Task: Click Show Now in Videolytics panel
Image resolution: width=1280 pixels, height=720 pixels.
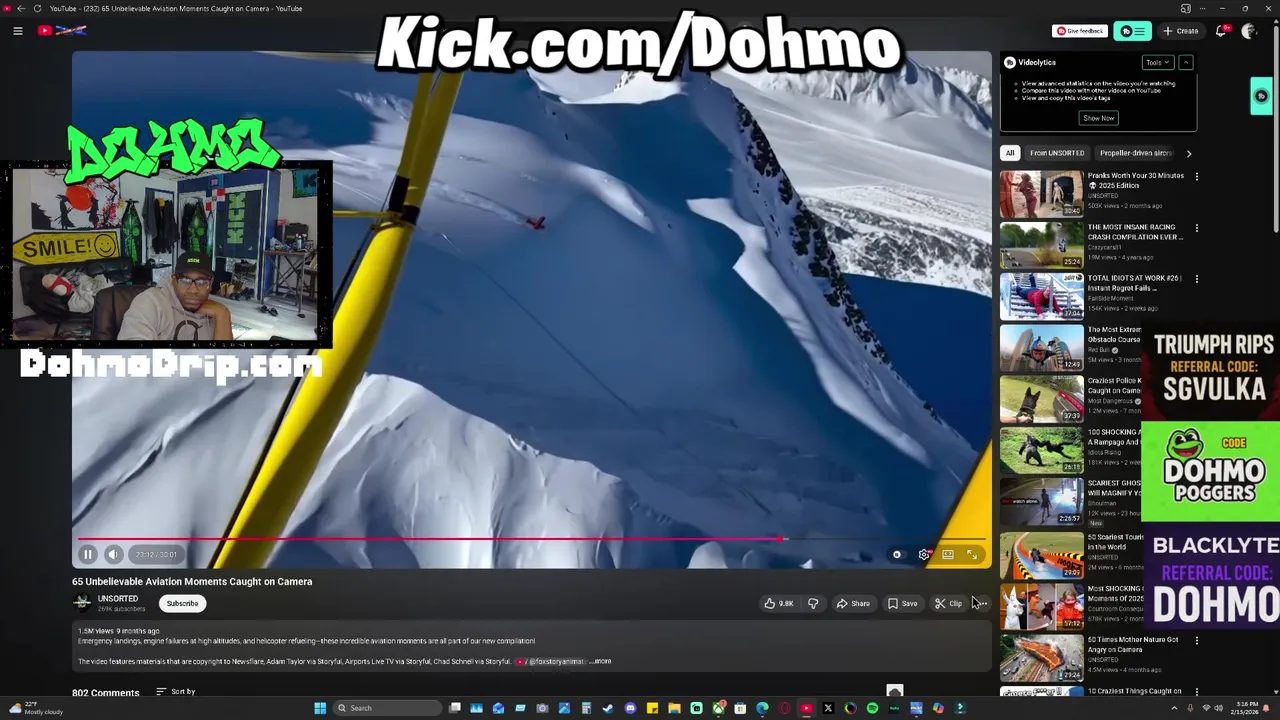Action: 1098,118
